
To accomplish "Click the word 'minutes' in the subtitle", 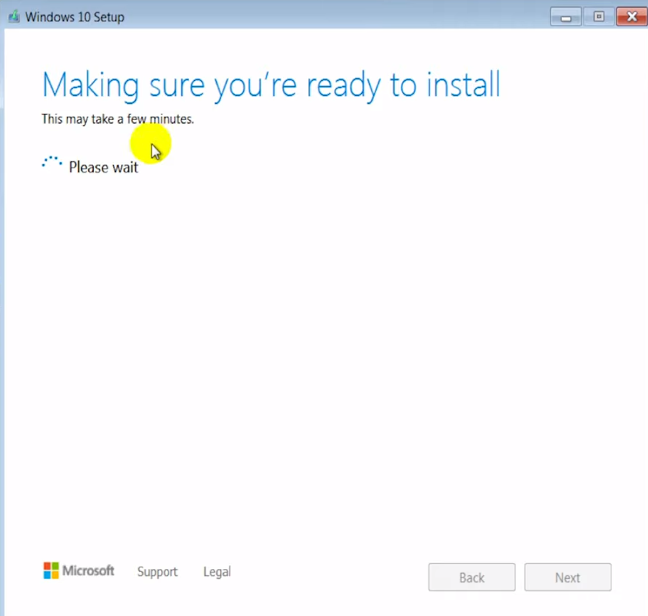I will click(x=171, y=119).
